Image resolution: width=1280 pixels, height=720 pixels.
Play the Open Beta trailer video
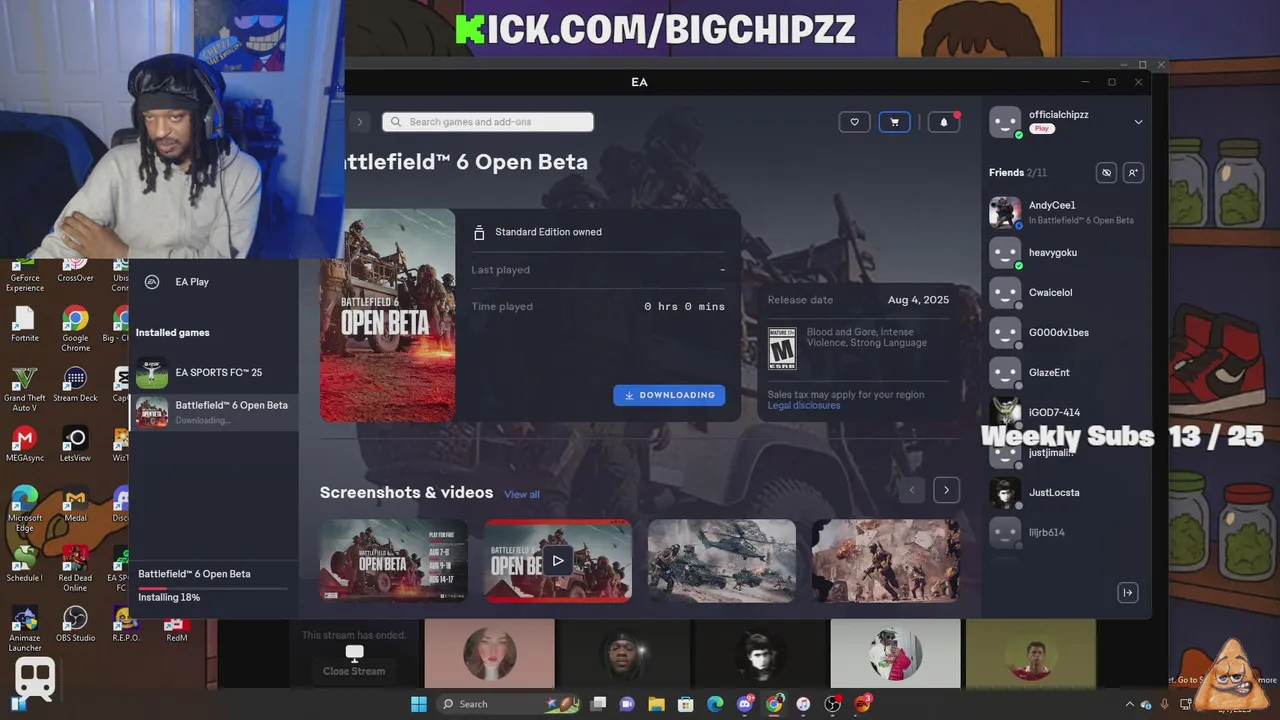coord(558,560)
